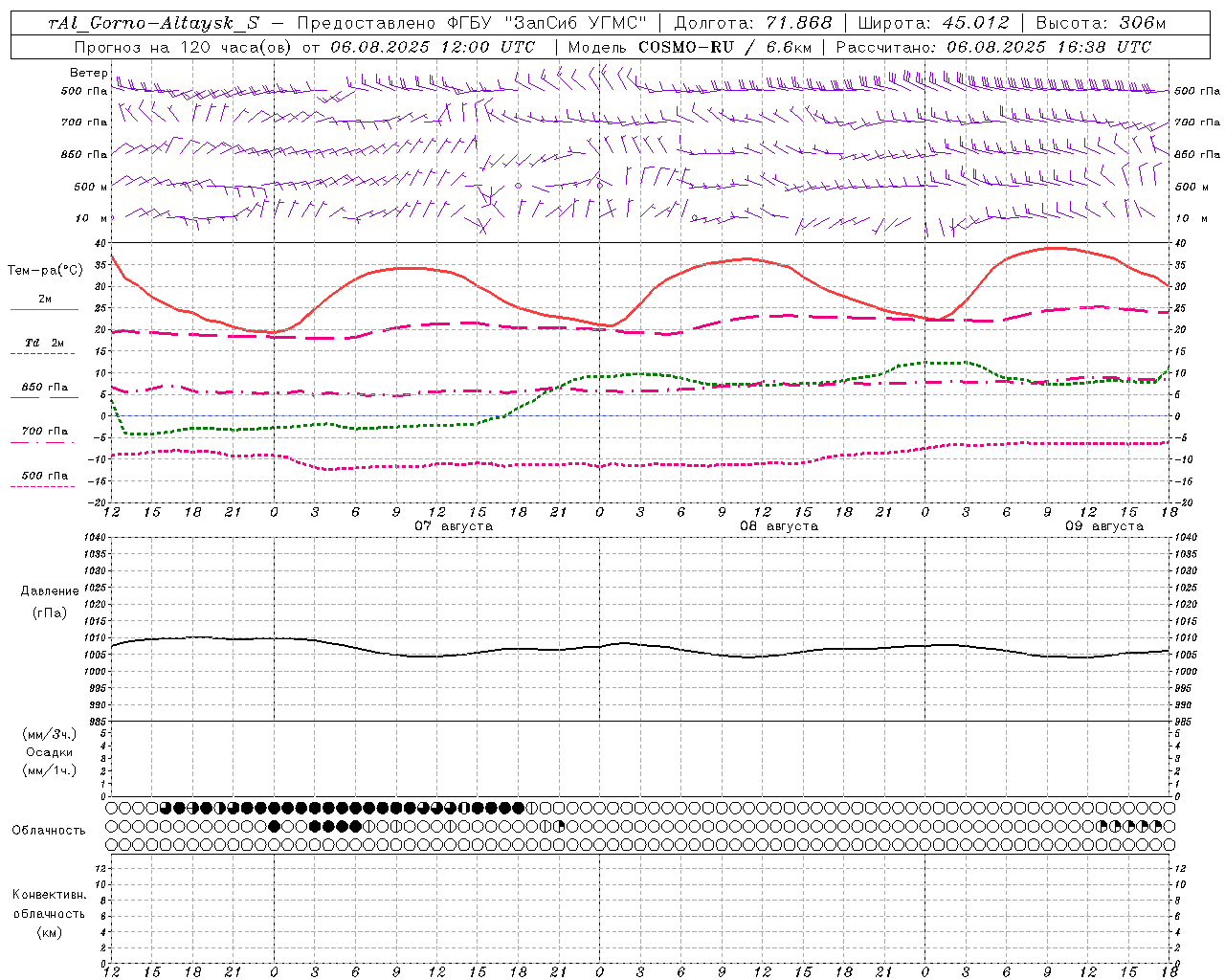Click the Рассчитано: 06.08.2025 16:38 UTC timestamp
The image size is (1225, 980).
pos(993,47)
